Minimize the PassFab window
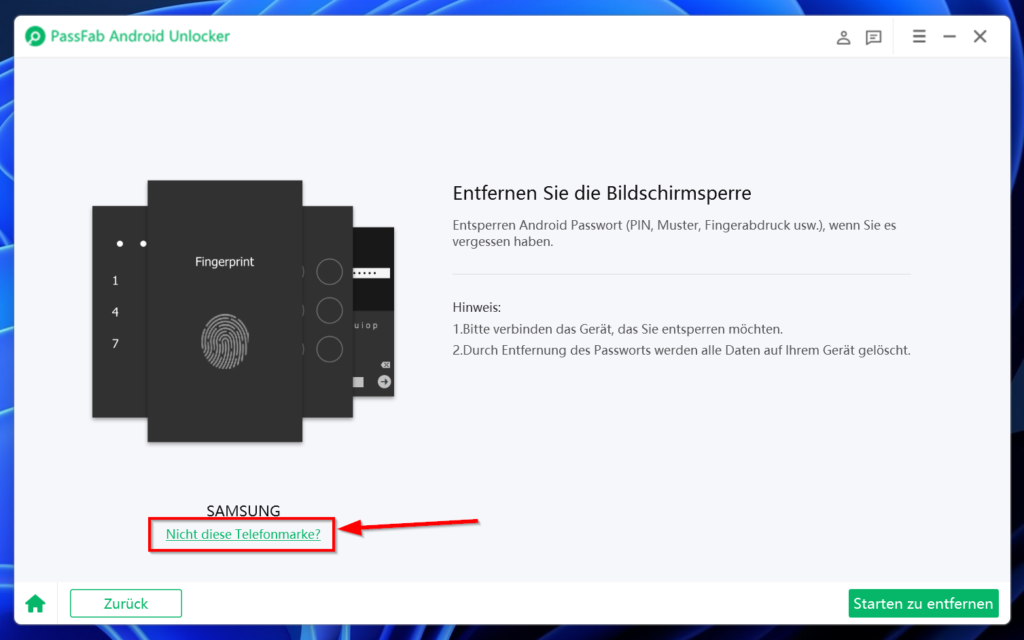 point(950,37)
